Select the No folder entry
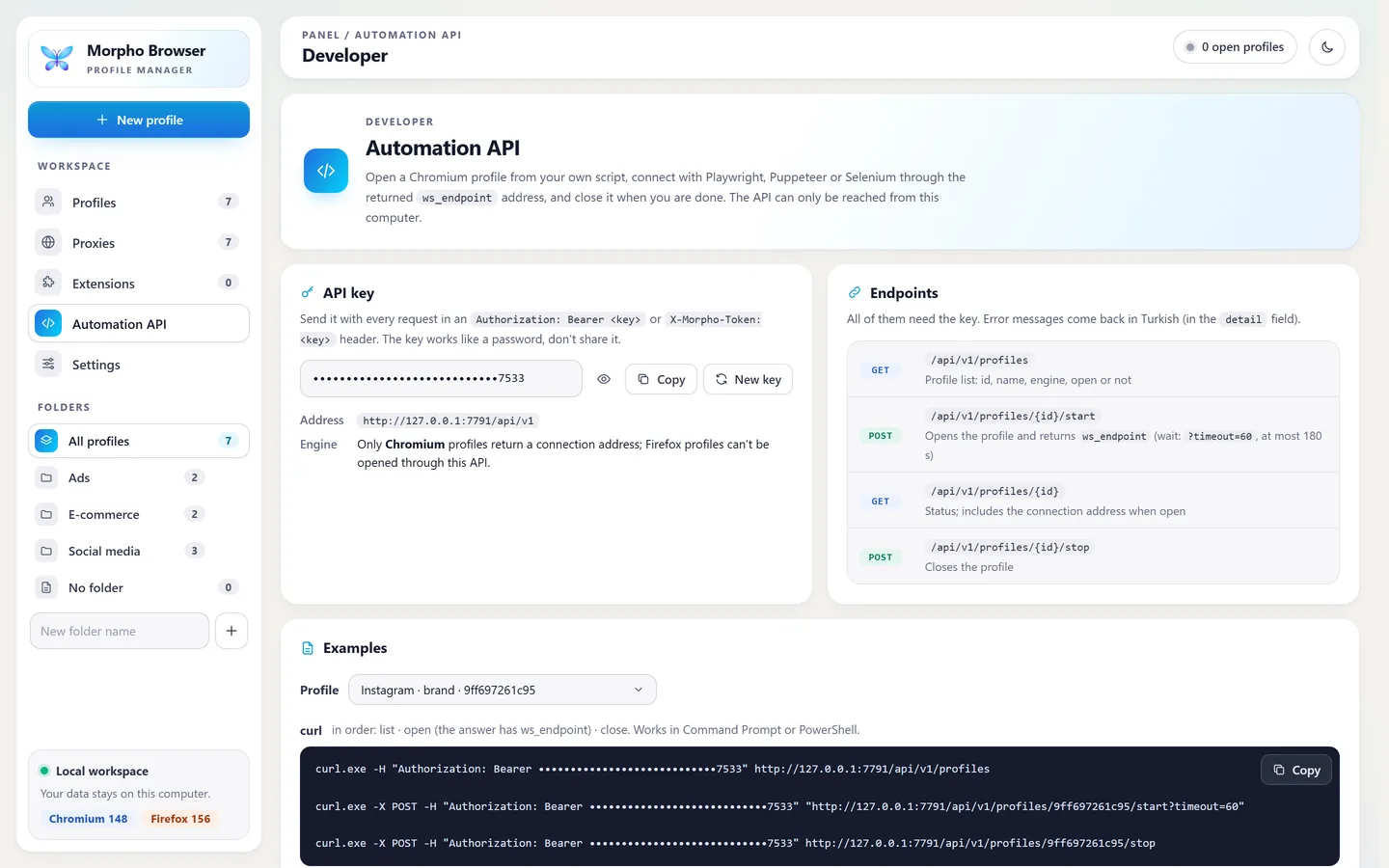The height and width of the screenshot is (868, 1389). click(139, 587)
